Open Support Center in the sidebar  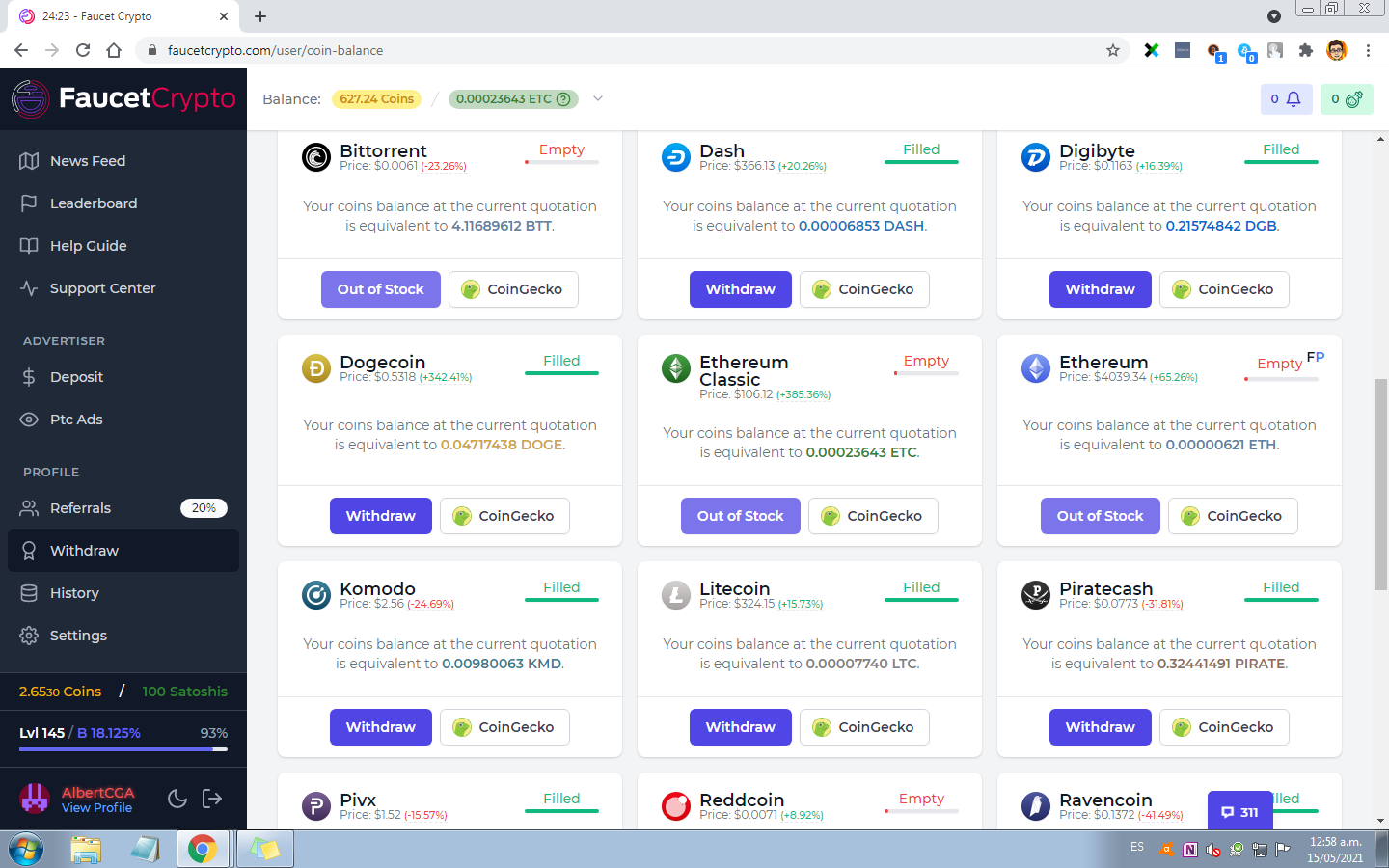click(123, 288)
